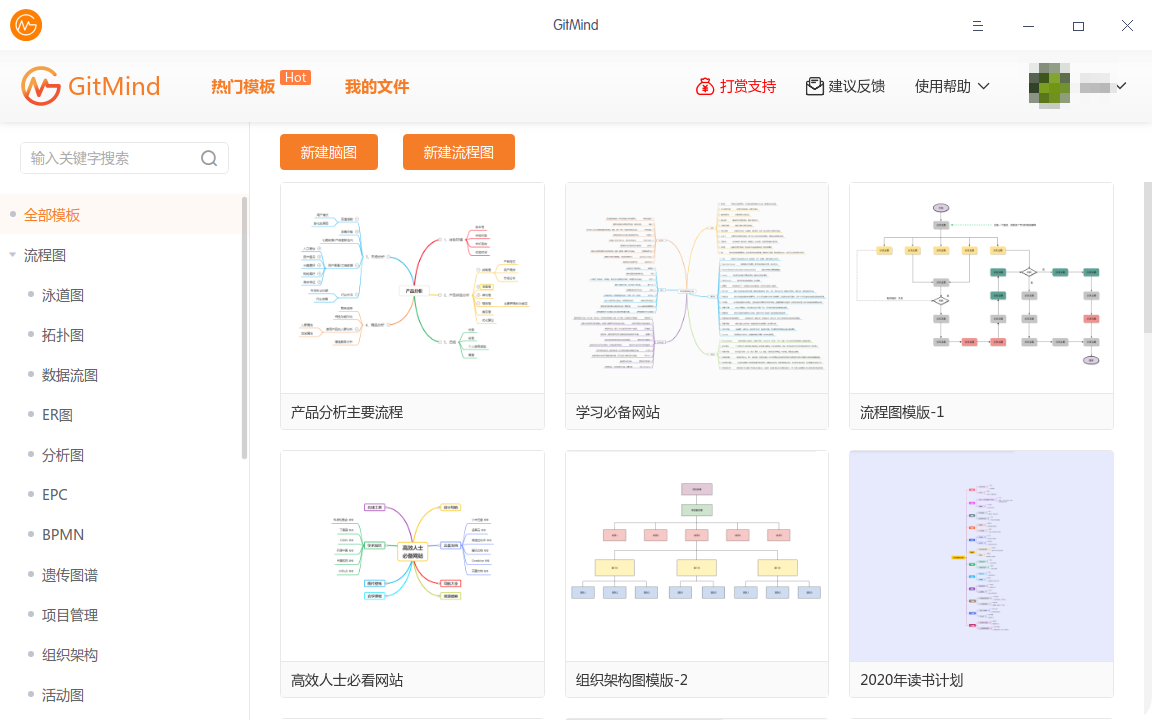
Task: Click the red money bag reward icon
Action: [x=705, y=86]
